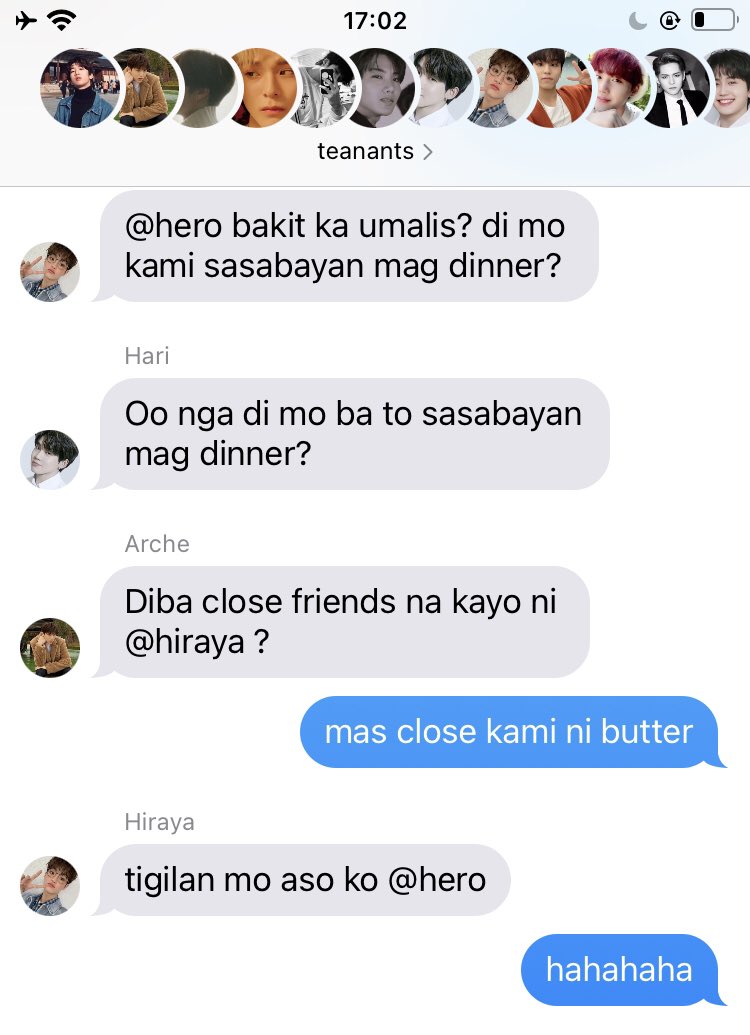Tap the 17:02 clock in status bar
Image resolution: width=750 pixels, height=1035 pixels.
375,20
